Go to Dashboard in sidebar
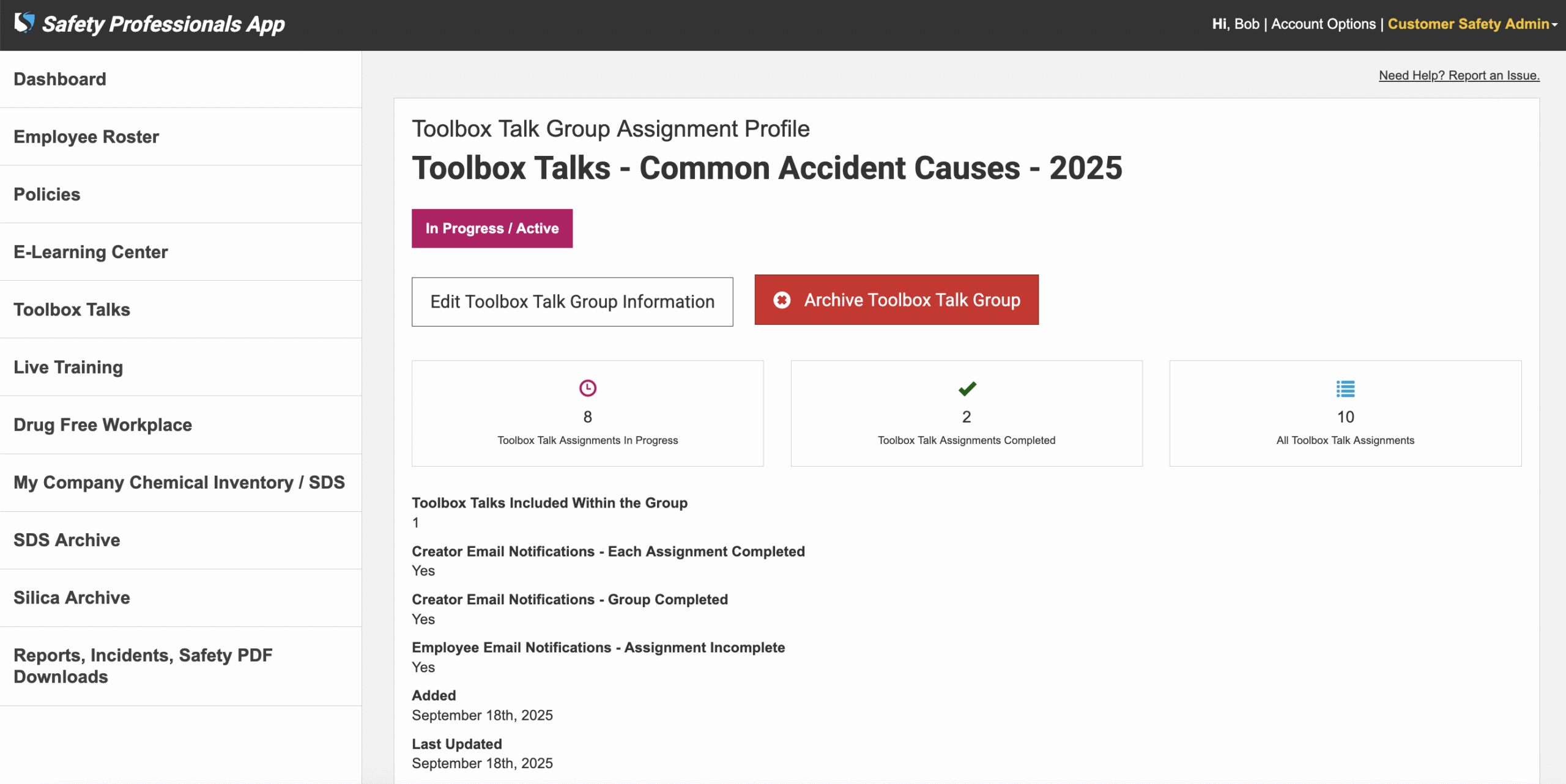Screen dimensions: 1566x784 [60, 79]
